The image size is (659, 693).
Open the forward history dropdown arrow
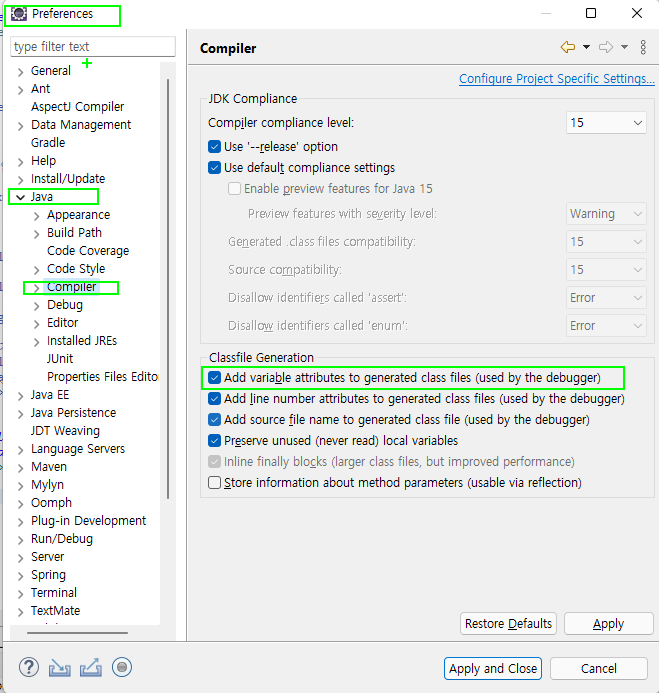click(625, 47)
